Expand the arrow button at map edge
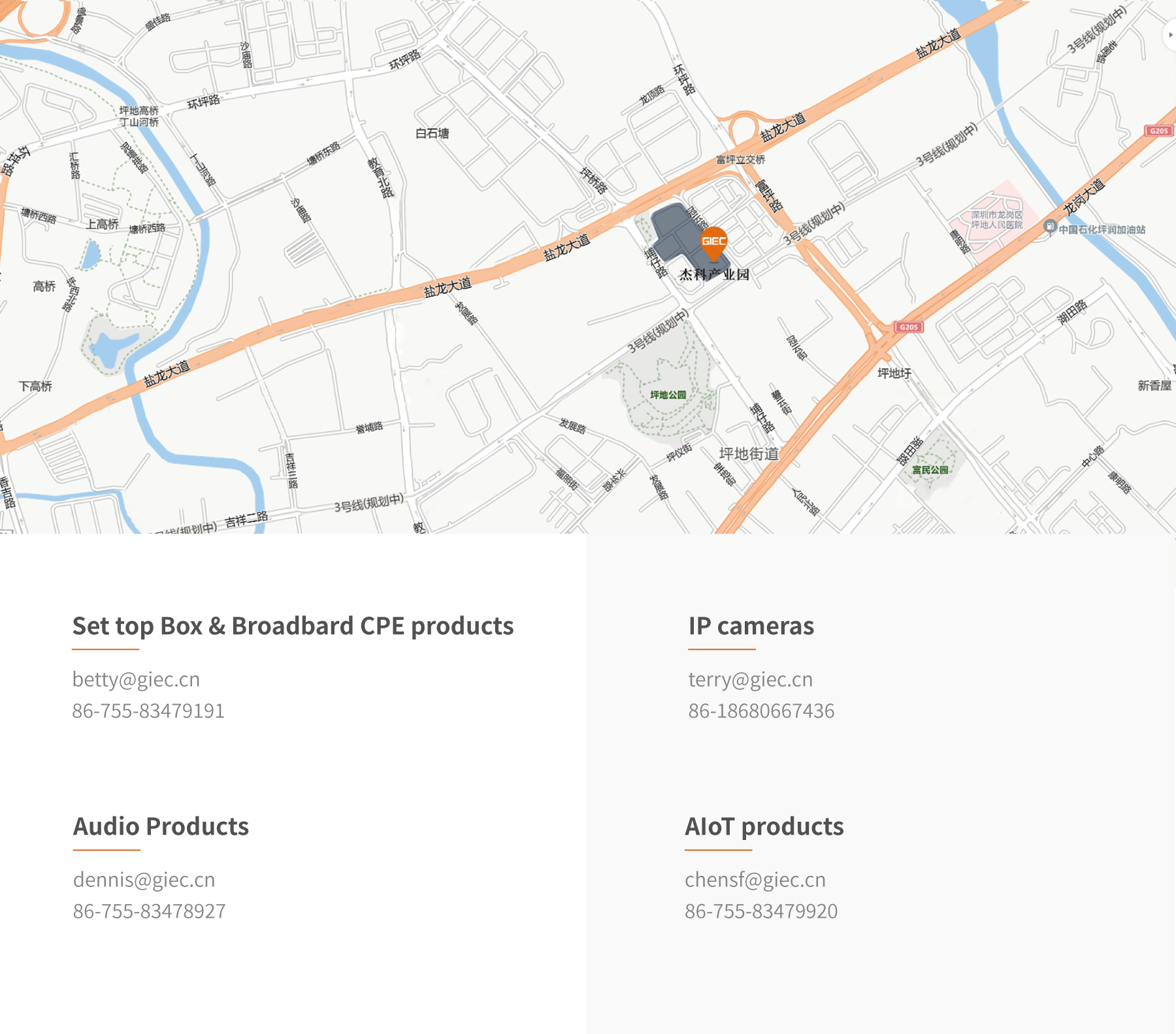The image size is (1176, 1034). coord(1169,35)
